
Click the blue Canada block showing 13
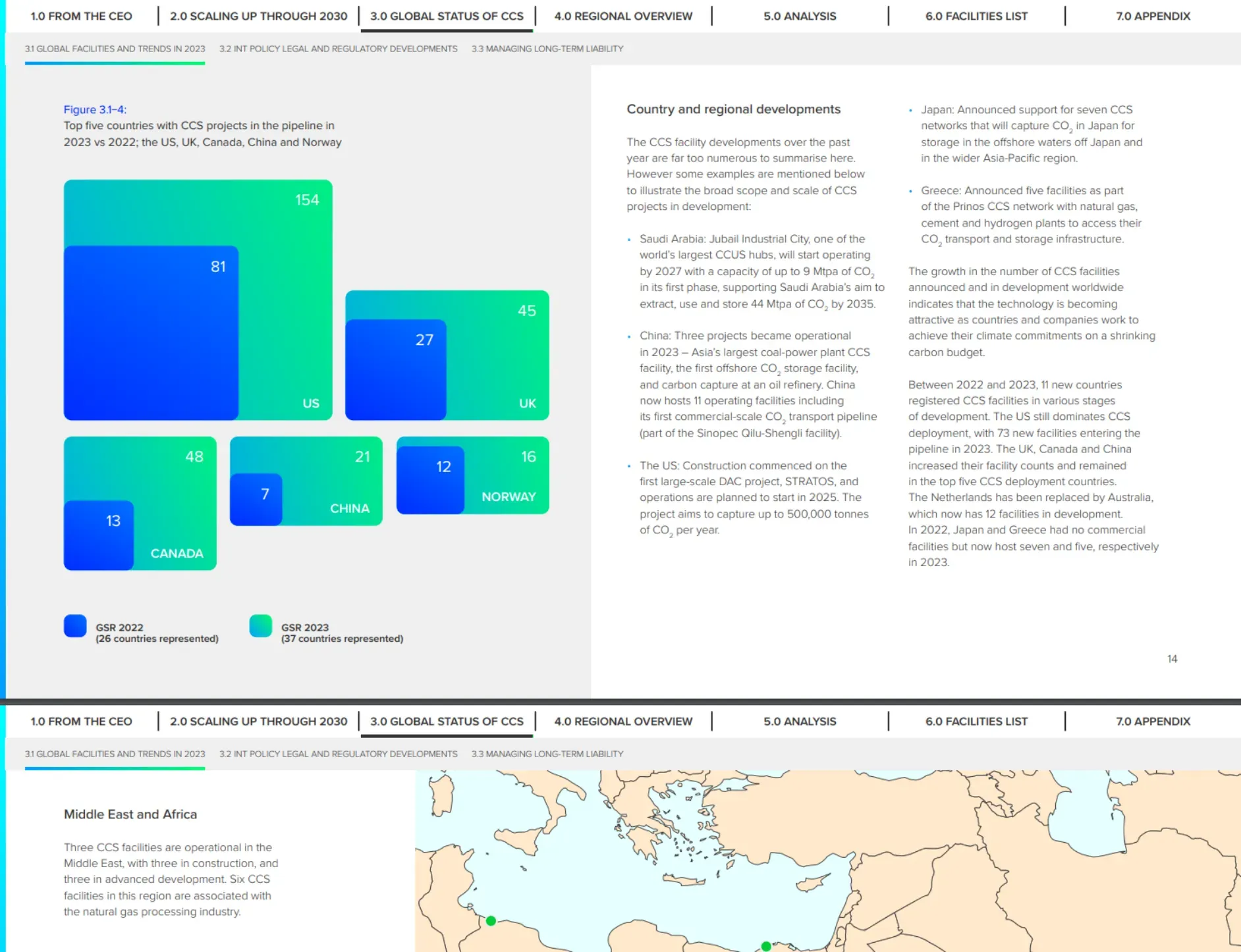(99, 535)
